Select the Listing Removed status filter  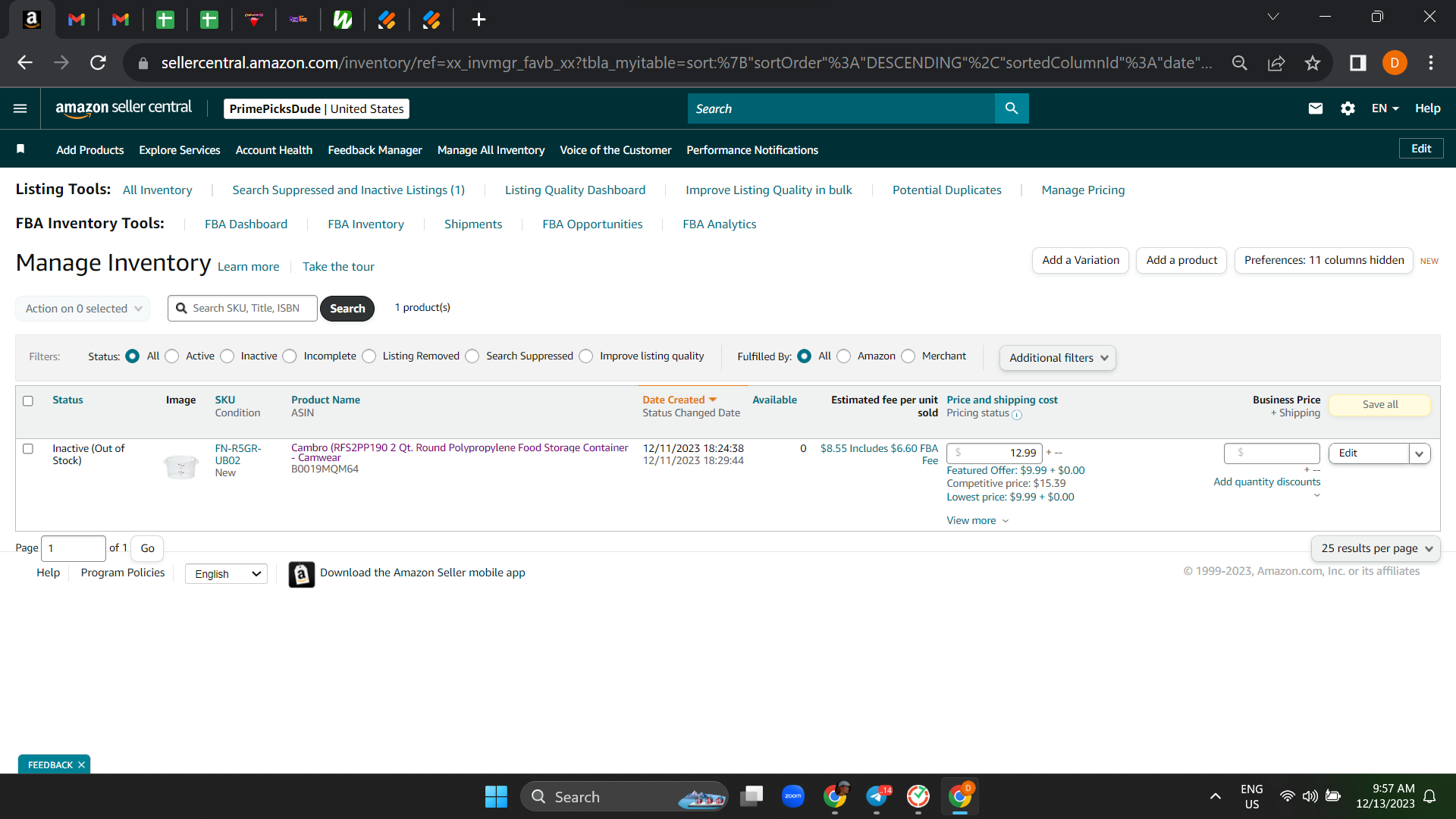(x=369, y=356)
